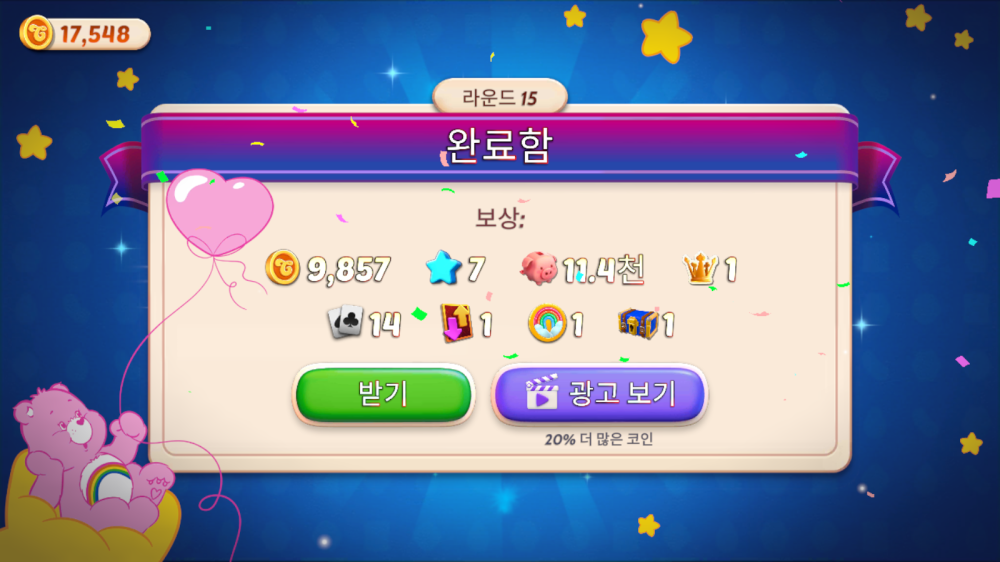
Task: Select the blue star reward icon
Action: (x=443, y=267)
